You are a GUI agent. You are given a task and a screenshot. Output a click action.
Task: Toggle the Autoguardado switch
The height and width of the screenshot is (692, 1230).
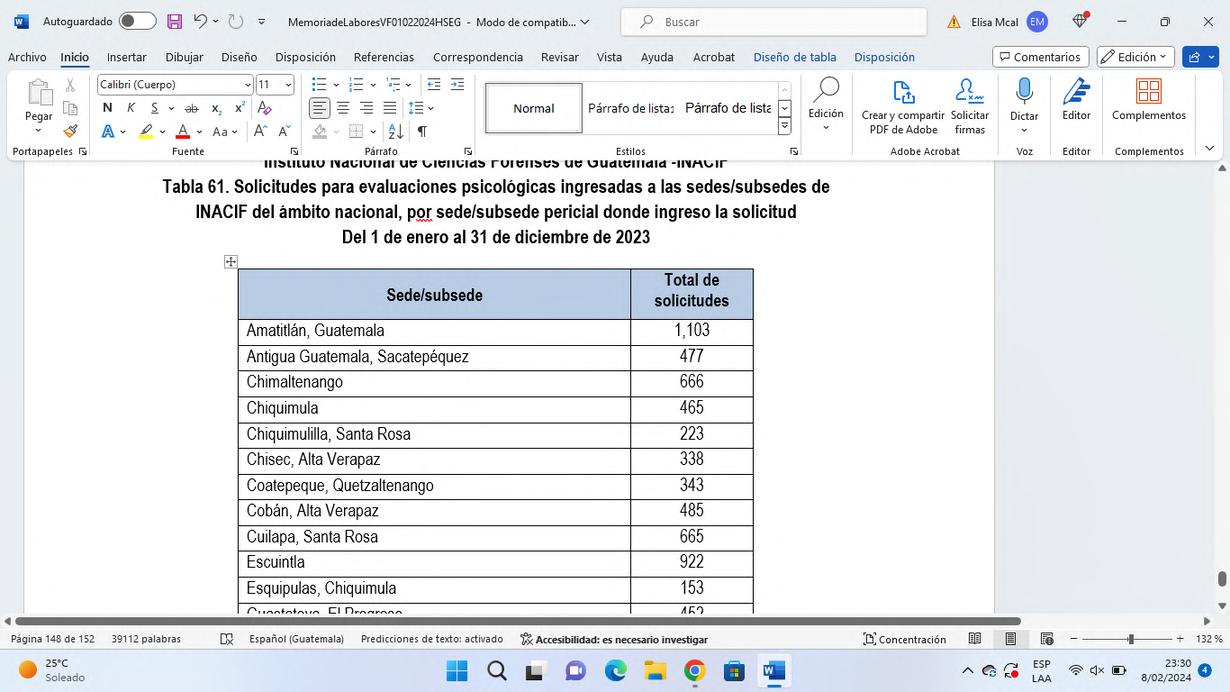(137, 21)
